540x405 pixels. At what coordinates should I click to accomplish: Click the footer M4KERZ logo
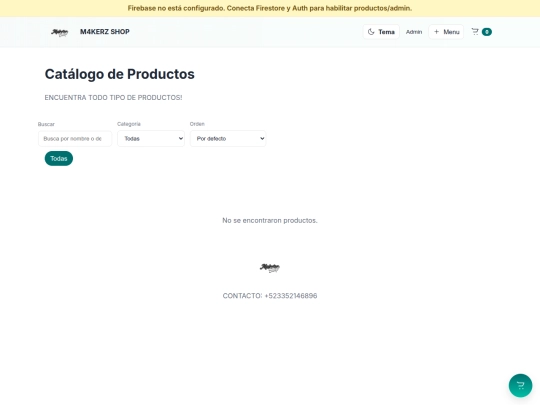click(270, 268)
